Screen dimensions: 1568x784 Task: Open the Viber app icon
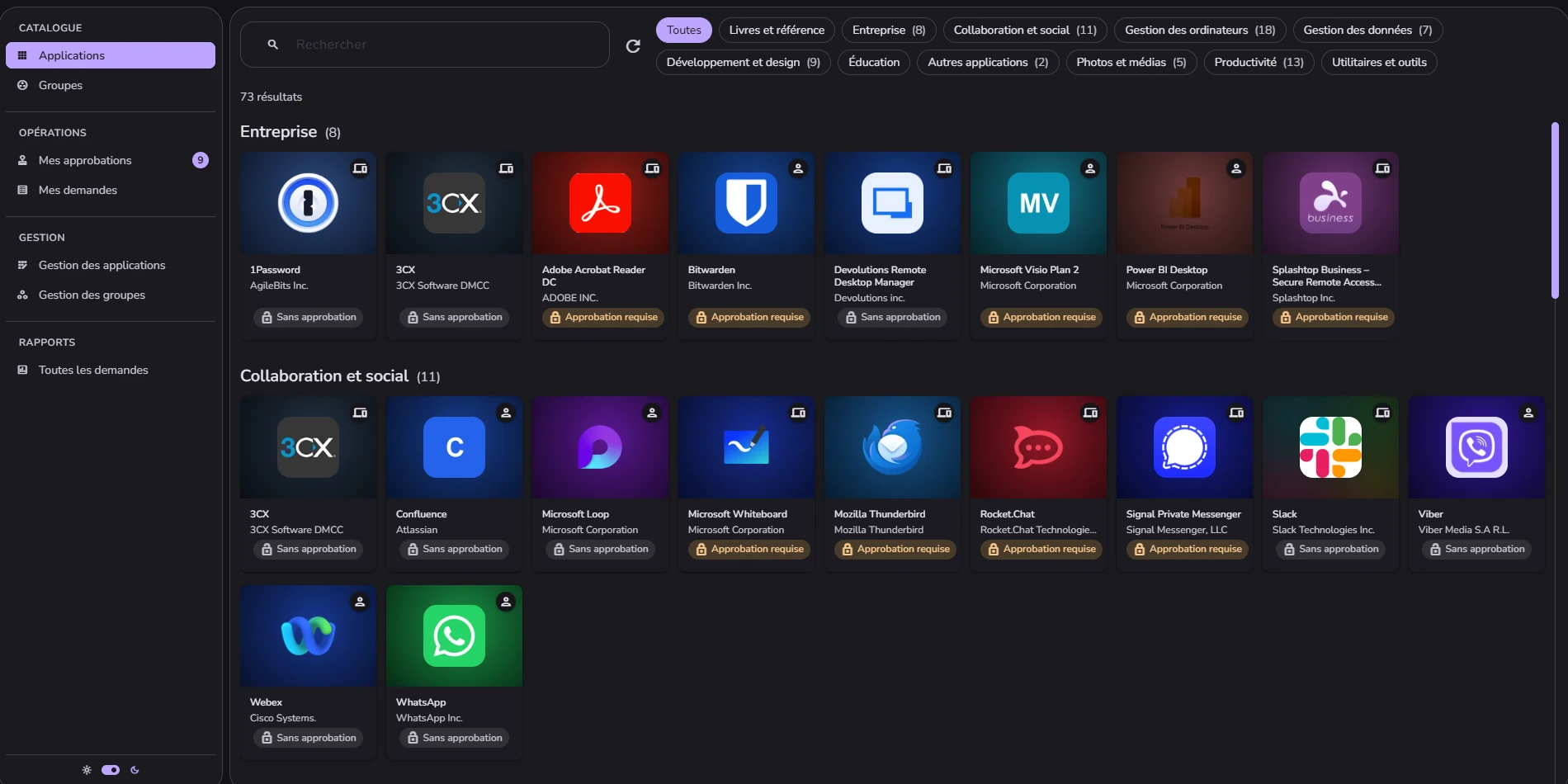1476,447
